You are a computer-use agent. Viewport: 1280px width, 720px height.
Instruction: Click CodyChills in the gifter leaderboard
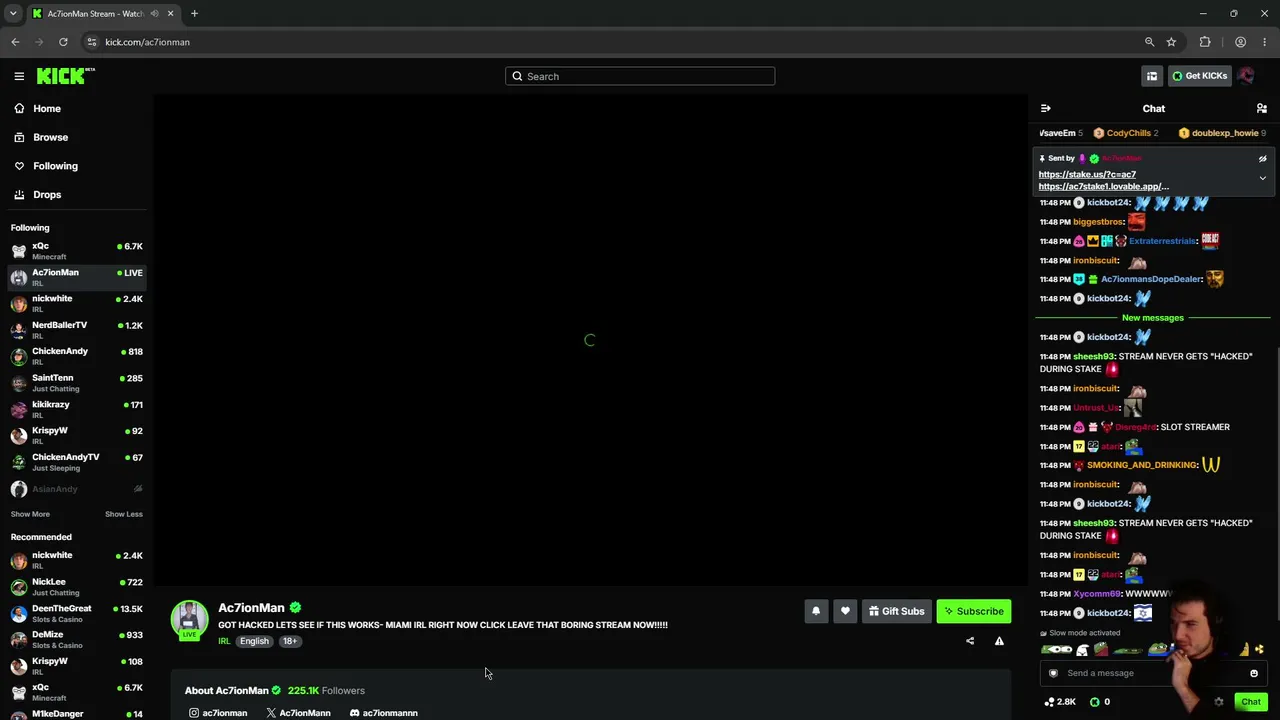point(1126,133)
